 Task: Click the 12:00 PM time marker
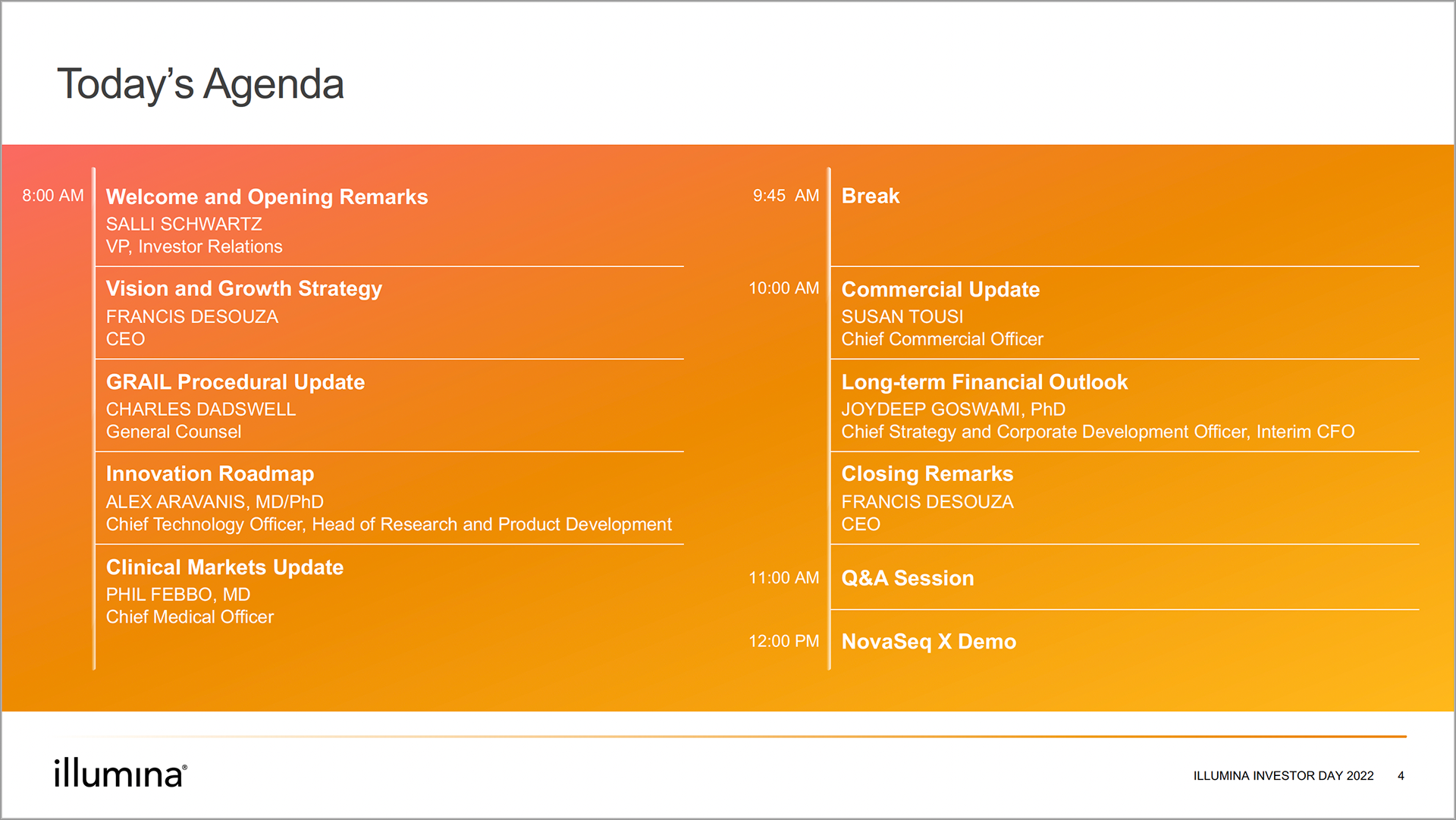[784, 641]
